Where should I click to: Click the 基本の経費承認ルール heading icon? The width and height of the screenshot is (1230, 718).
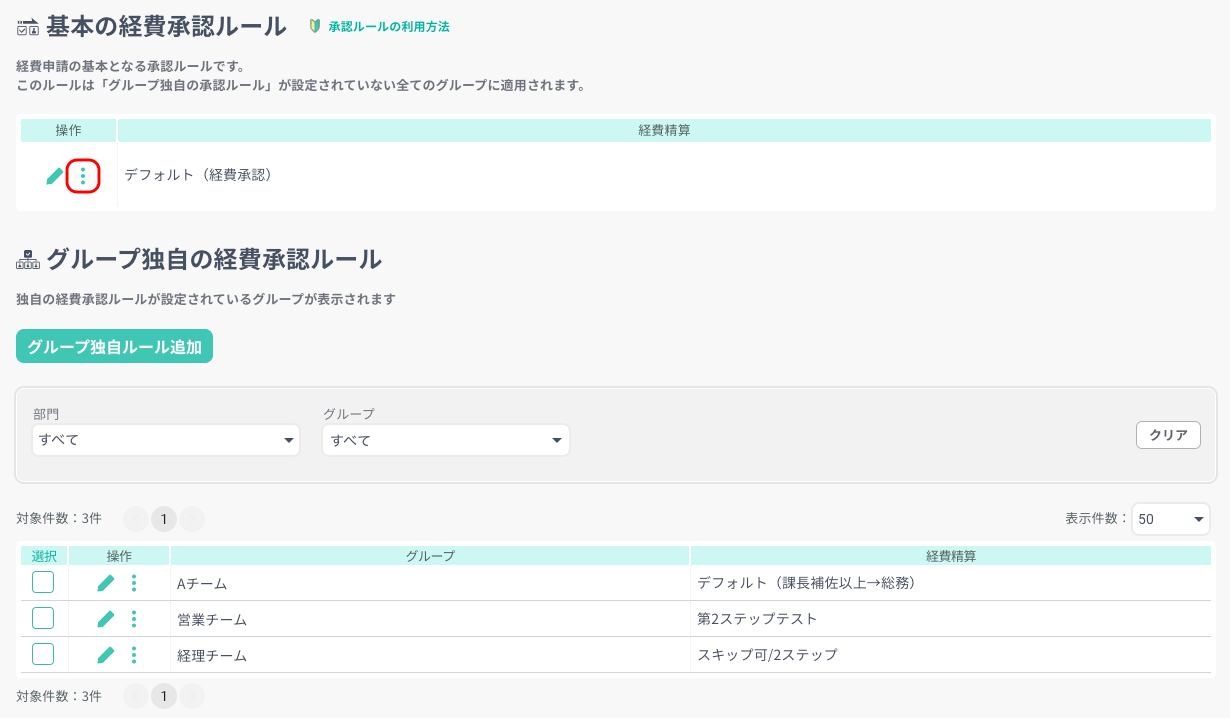pos(28,28)
